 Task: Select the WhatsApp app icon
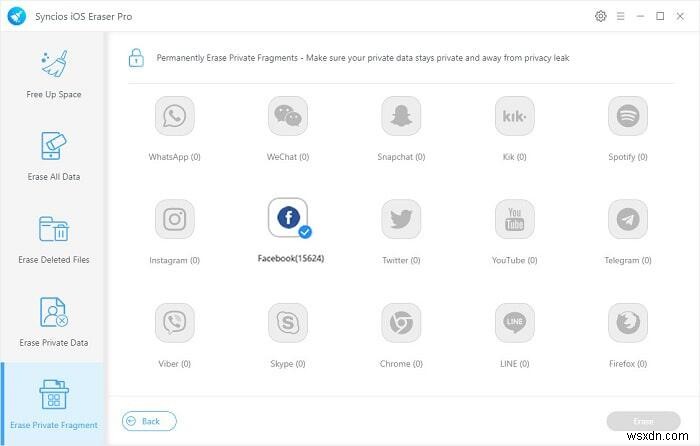[175, 116]
